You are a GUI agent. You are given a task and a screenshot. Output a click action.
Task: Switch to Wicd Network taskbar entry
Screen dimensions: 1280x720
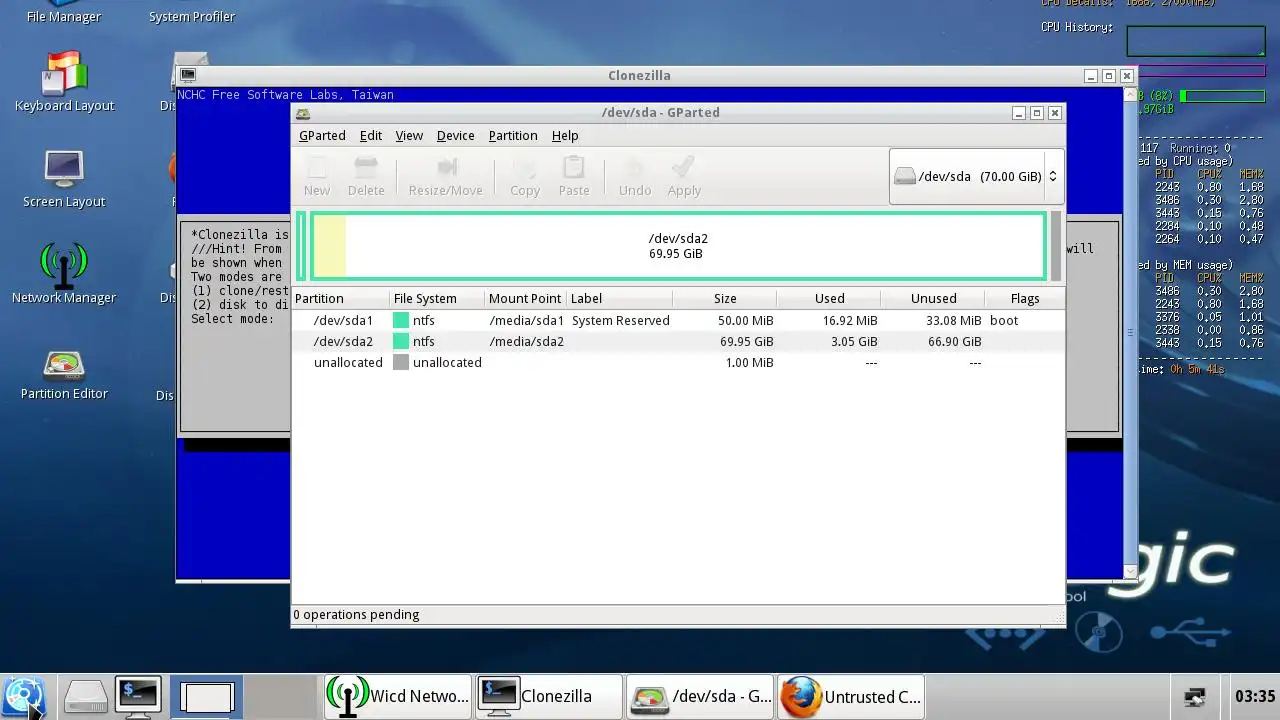click(398, 696)
